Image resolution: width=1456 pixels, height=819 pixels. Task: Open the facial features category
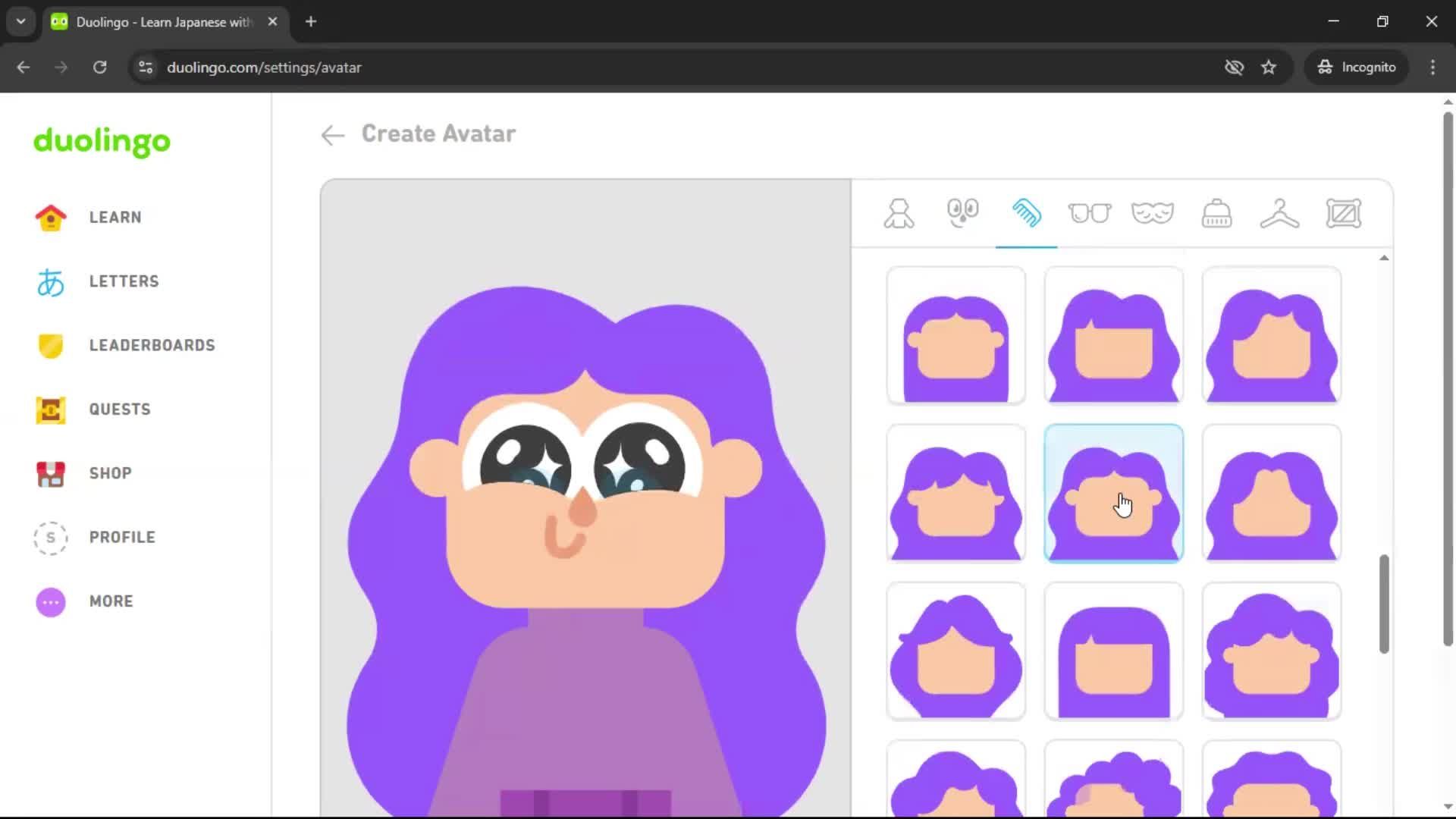[962, 213]
